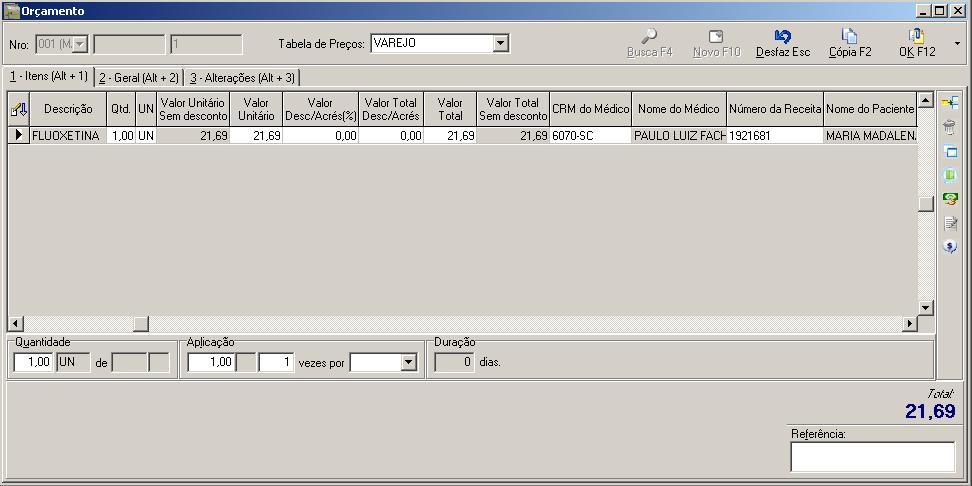Click the FLUOXETINA description cell
Image resolution: width=972 pixels, height=486 pixels.
pyautogui.click(x=68, y=135)
